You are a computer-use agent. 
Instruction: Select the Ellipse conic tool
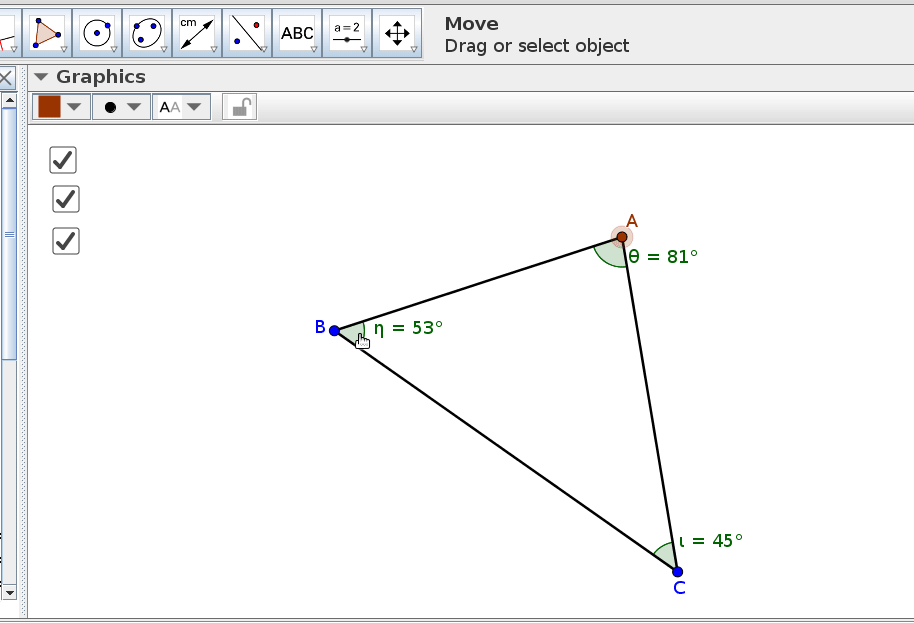(x=147, y=33)
